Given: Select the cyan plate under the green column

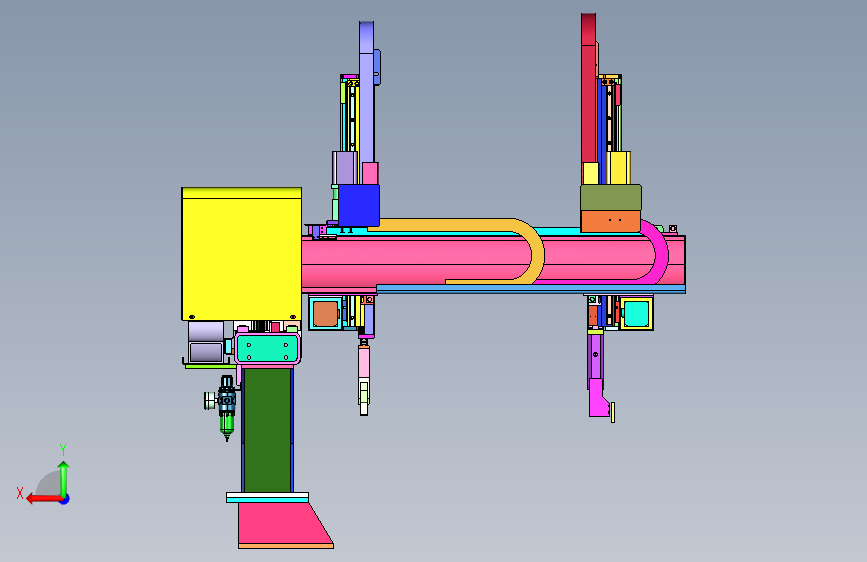Looking at the screenshot, I should coord(268,499).
